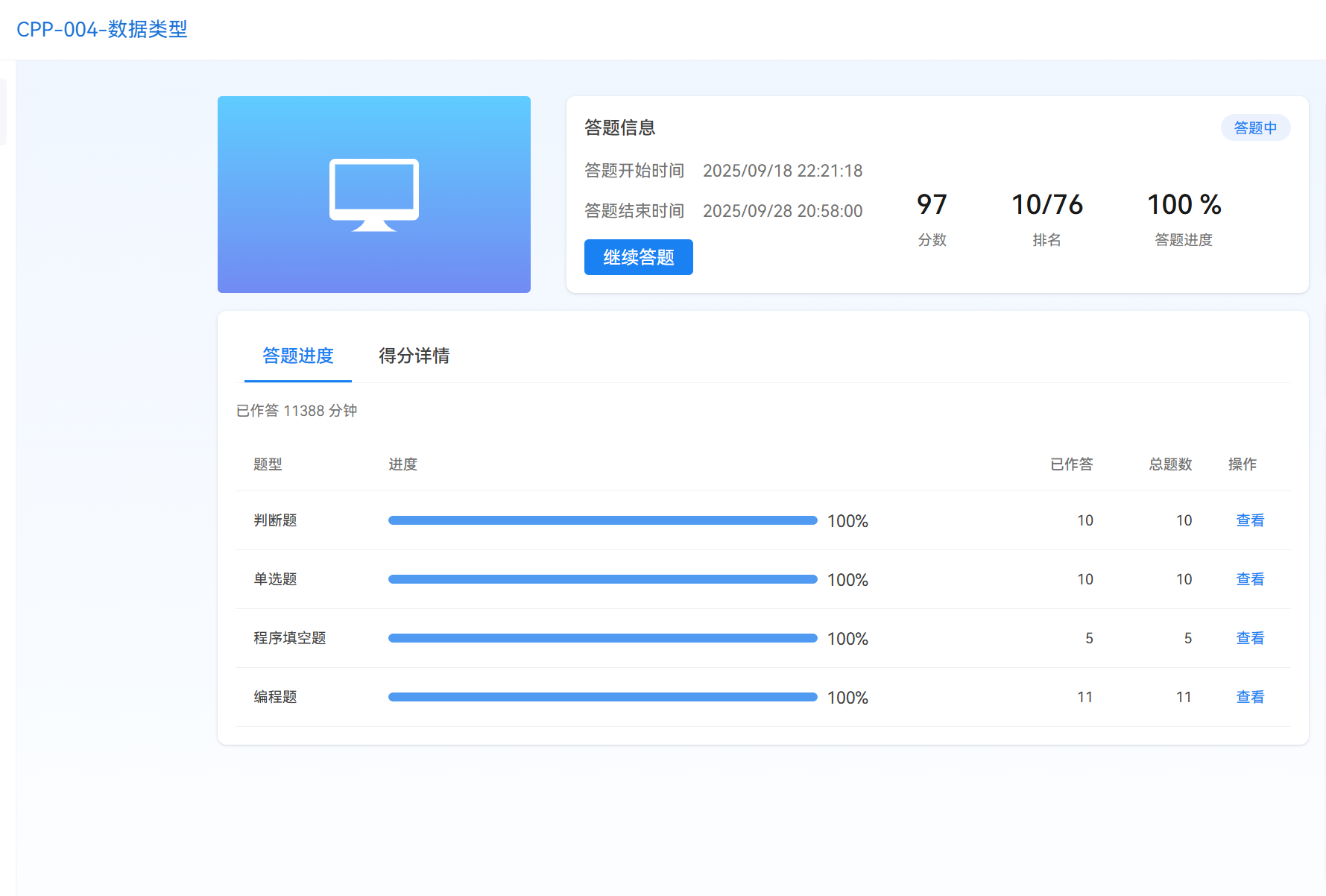Click the start time 2025/09/18 22:21:18
Image resolution: width=1326 pixels, height=896 pixels.
click(783, 171)
